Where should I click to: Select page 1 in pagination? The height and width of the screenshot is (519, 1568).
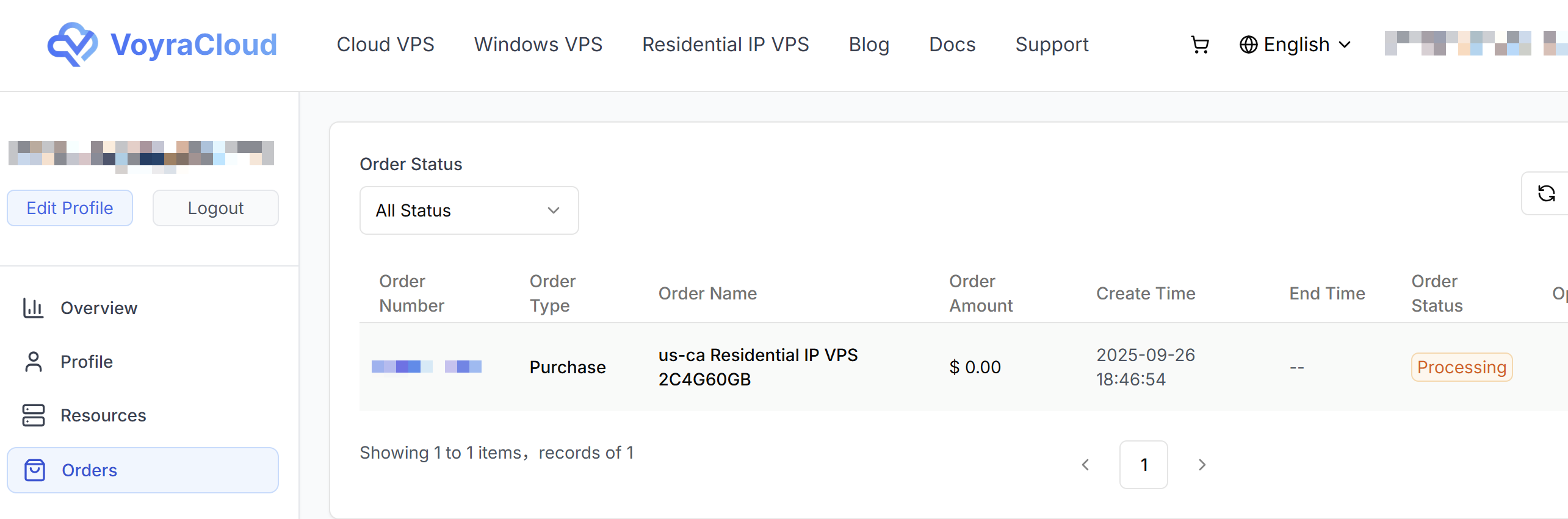tap(1143, 465)
